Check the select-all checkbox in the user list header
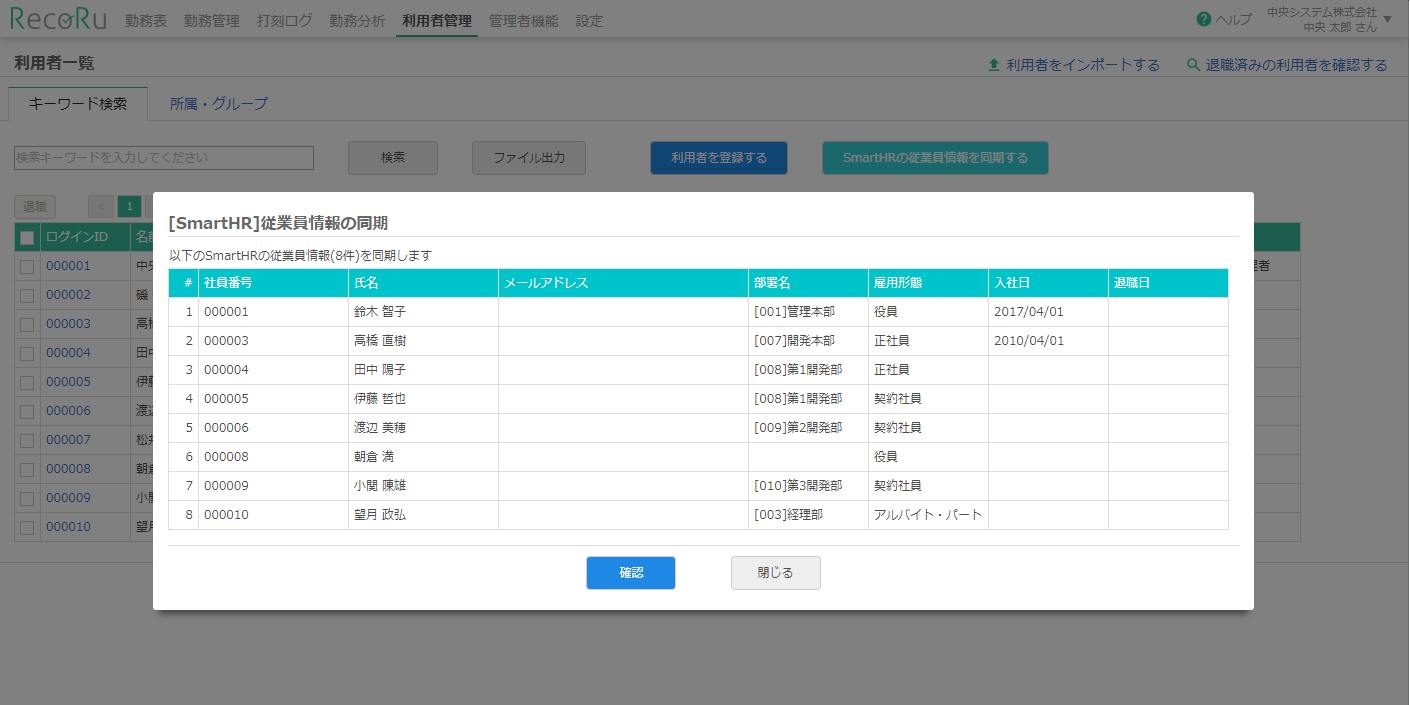 point(27,236)
